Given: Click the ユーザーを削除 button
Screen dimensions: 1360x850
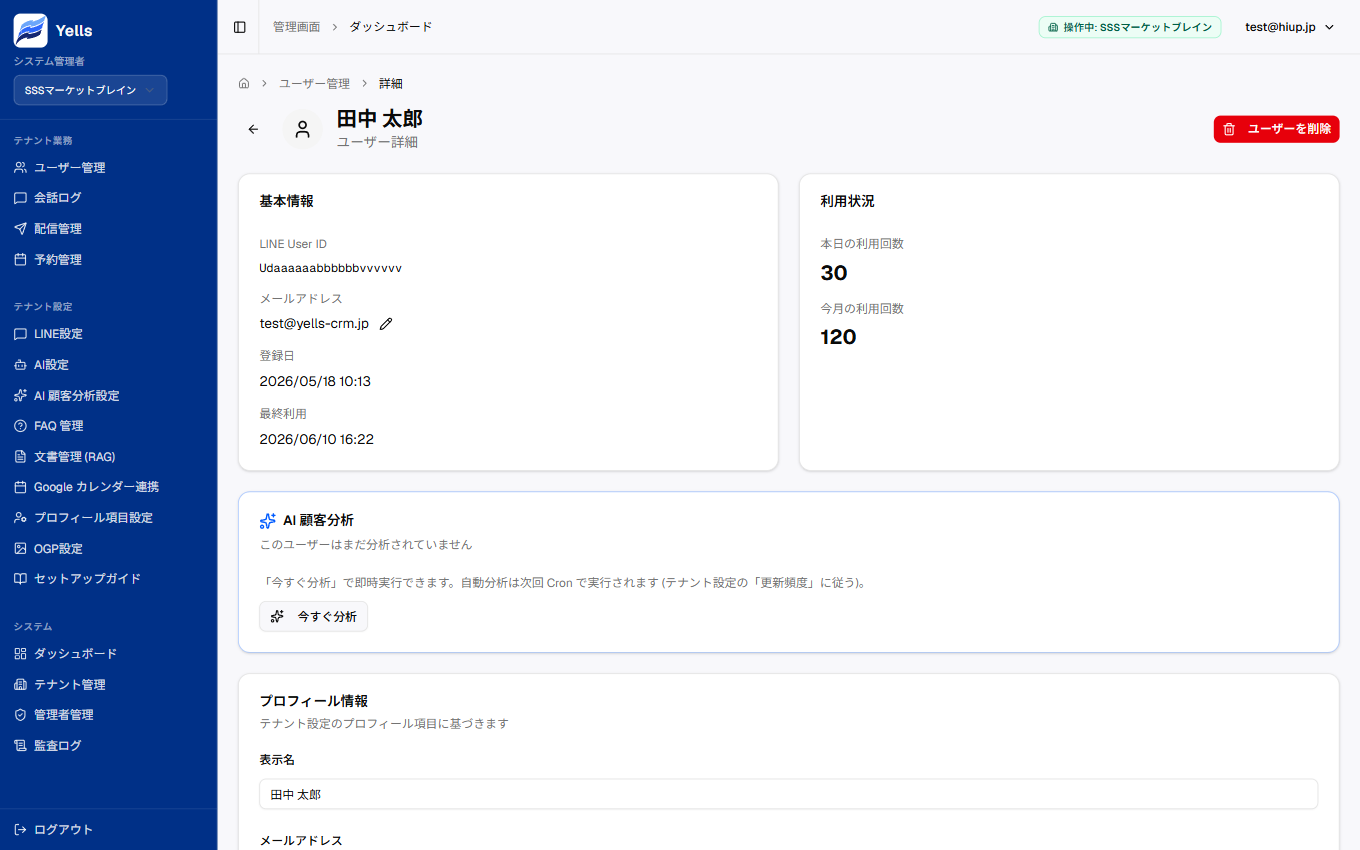Looking at the screenshot, I should (x=1276, y=129).
